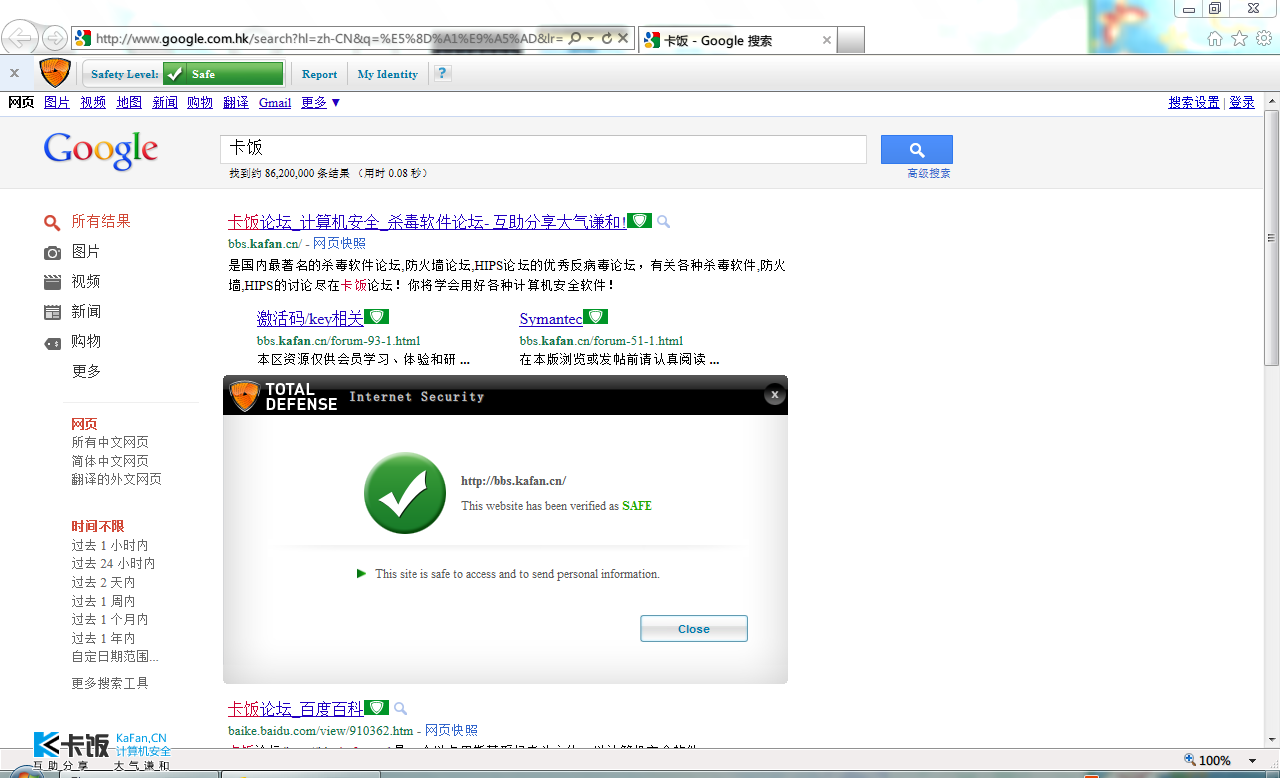The image size is (1280, 778).
Task: Open the browser Tools gear icon
Action: [x=1264, y=38]
